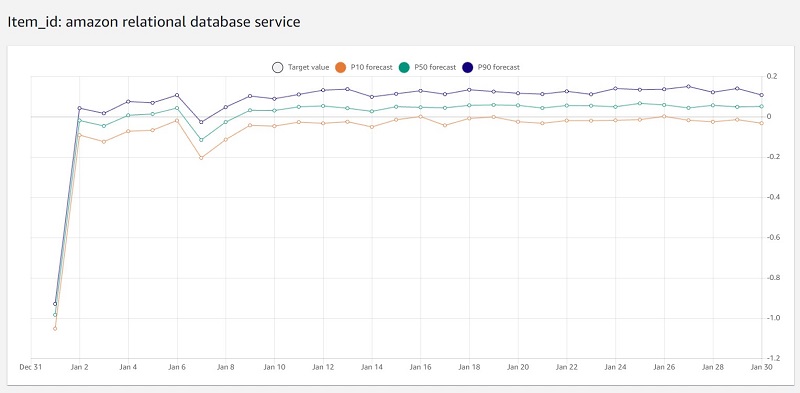
Task: Click the Jan 30 x-axis label
Action: [761, 367]
